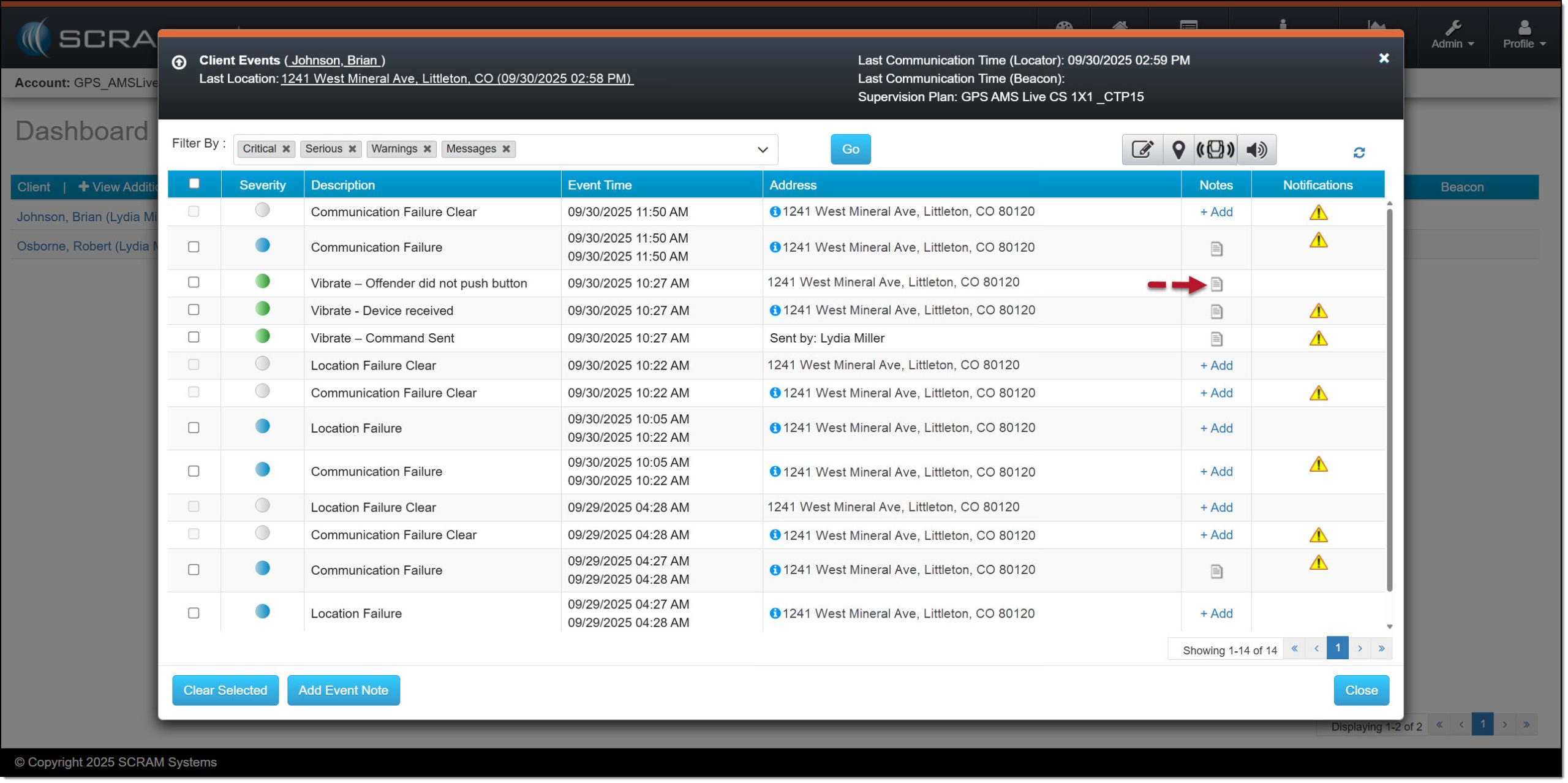Screen dimensions: 1568x783
Task: Check the Vibrate – Offender did not push button row
Action: [194, 282]
